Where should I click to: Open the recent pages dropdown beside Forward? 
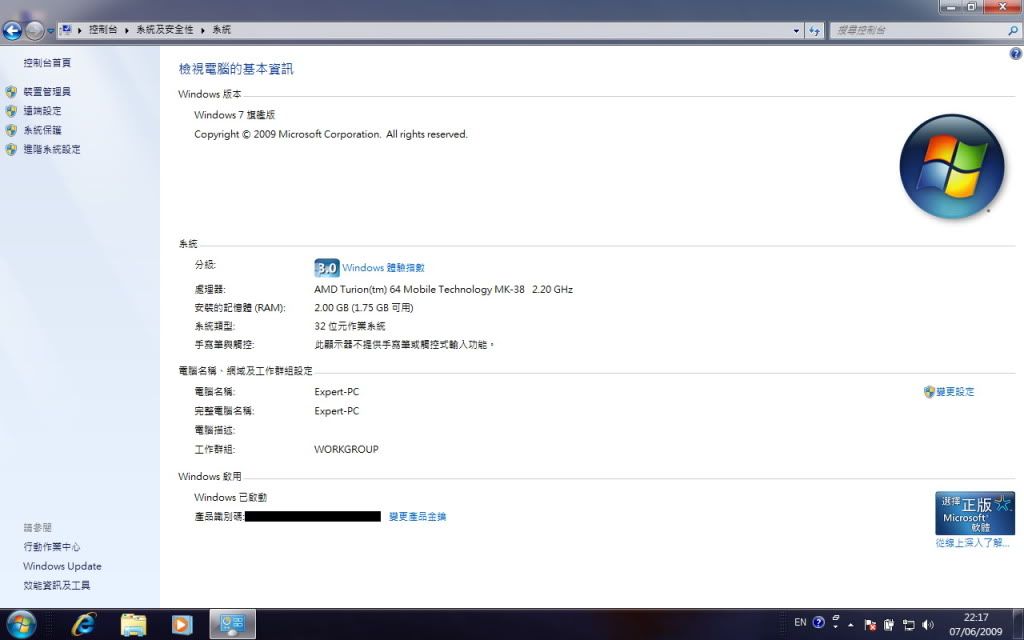coord(51,31)
